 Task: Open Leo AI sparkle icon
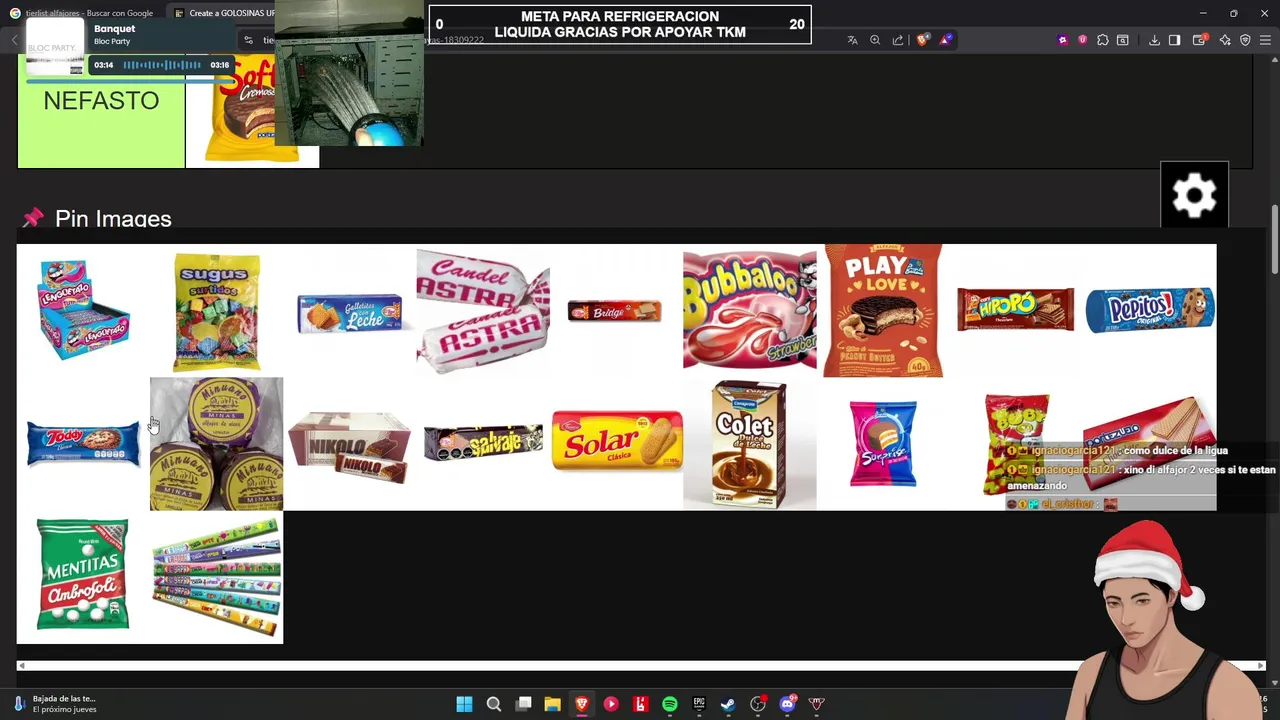tap(1225, 40)
